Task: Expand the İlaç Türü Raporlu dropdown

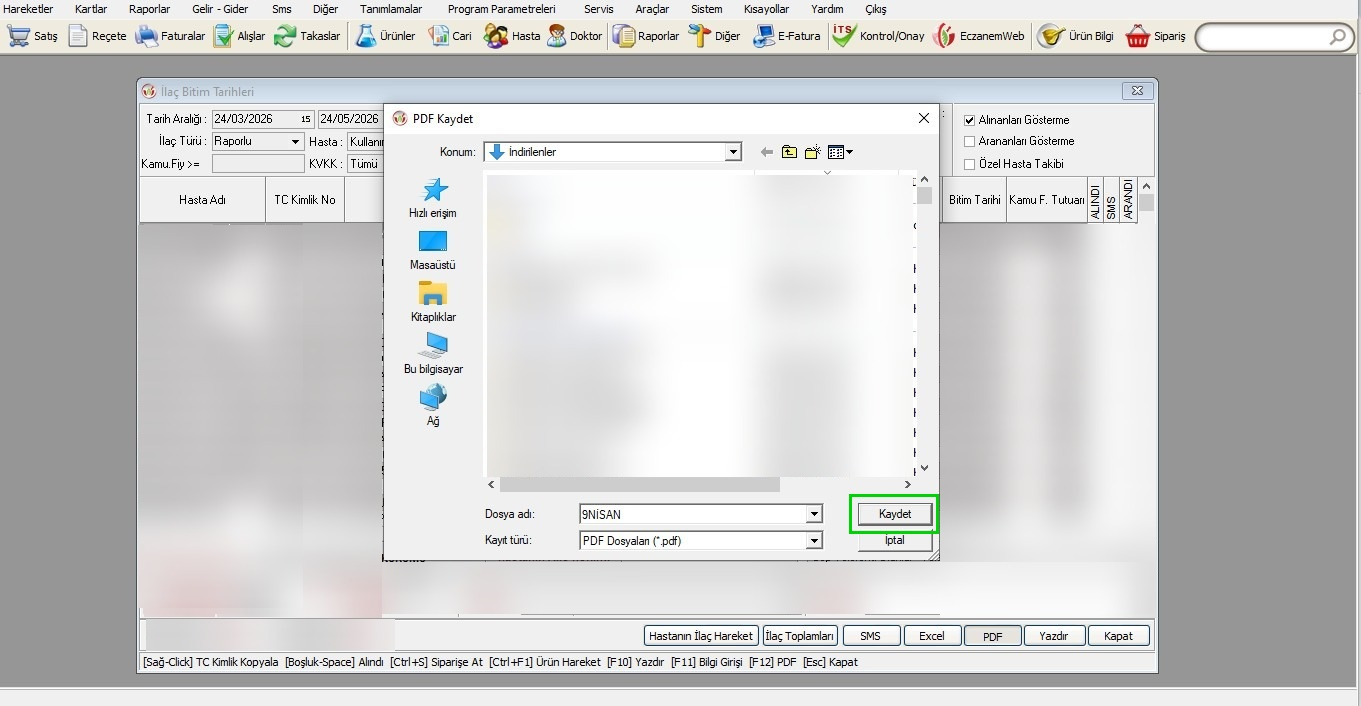Action: pyautogui.click(x=295, y=142)
